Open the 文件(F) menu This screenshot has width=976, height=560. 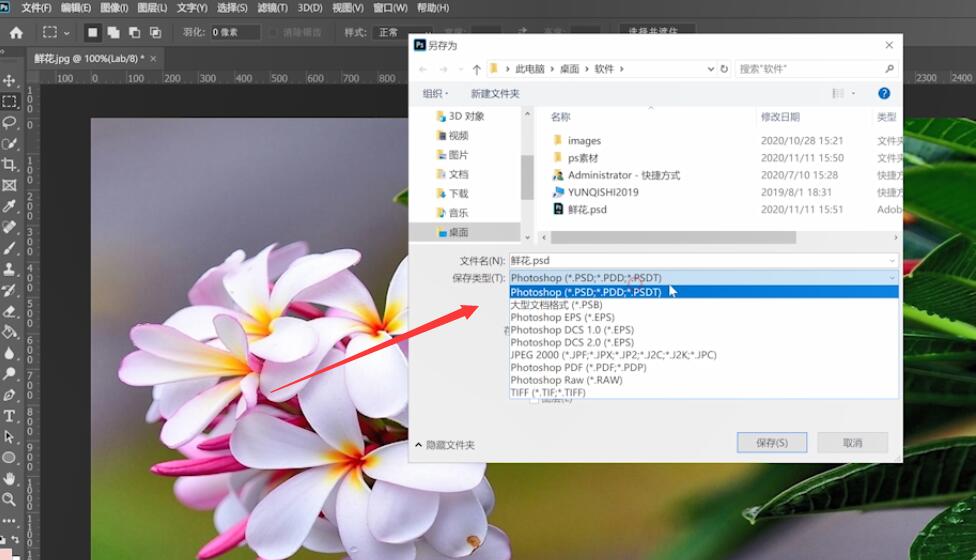coord(36,7)
